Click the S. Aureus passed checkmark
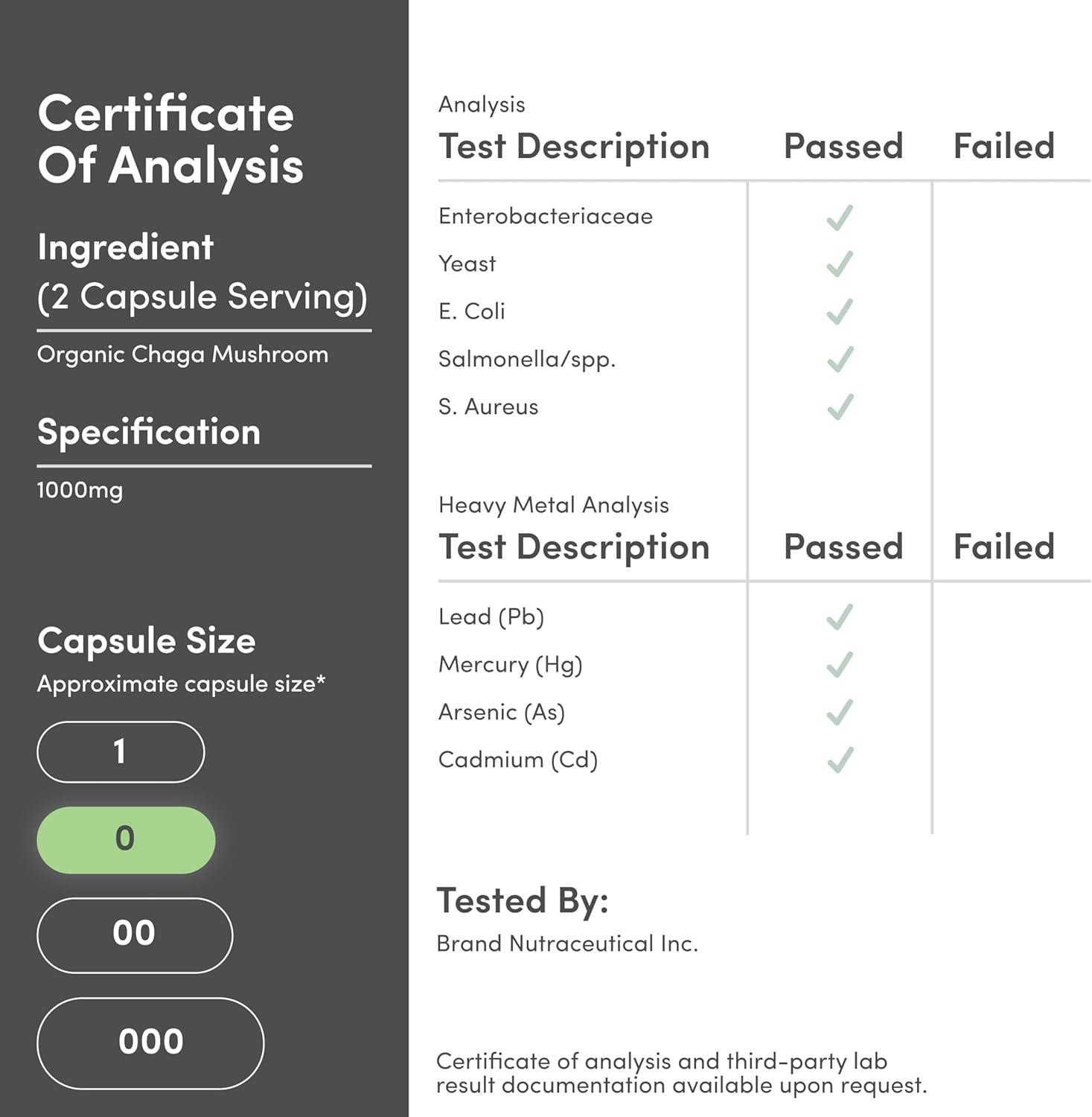The height and width of the screenshot is (1117, 1092). pyautogui.click(x=840, y=407)
